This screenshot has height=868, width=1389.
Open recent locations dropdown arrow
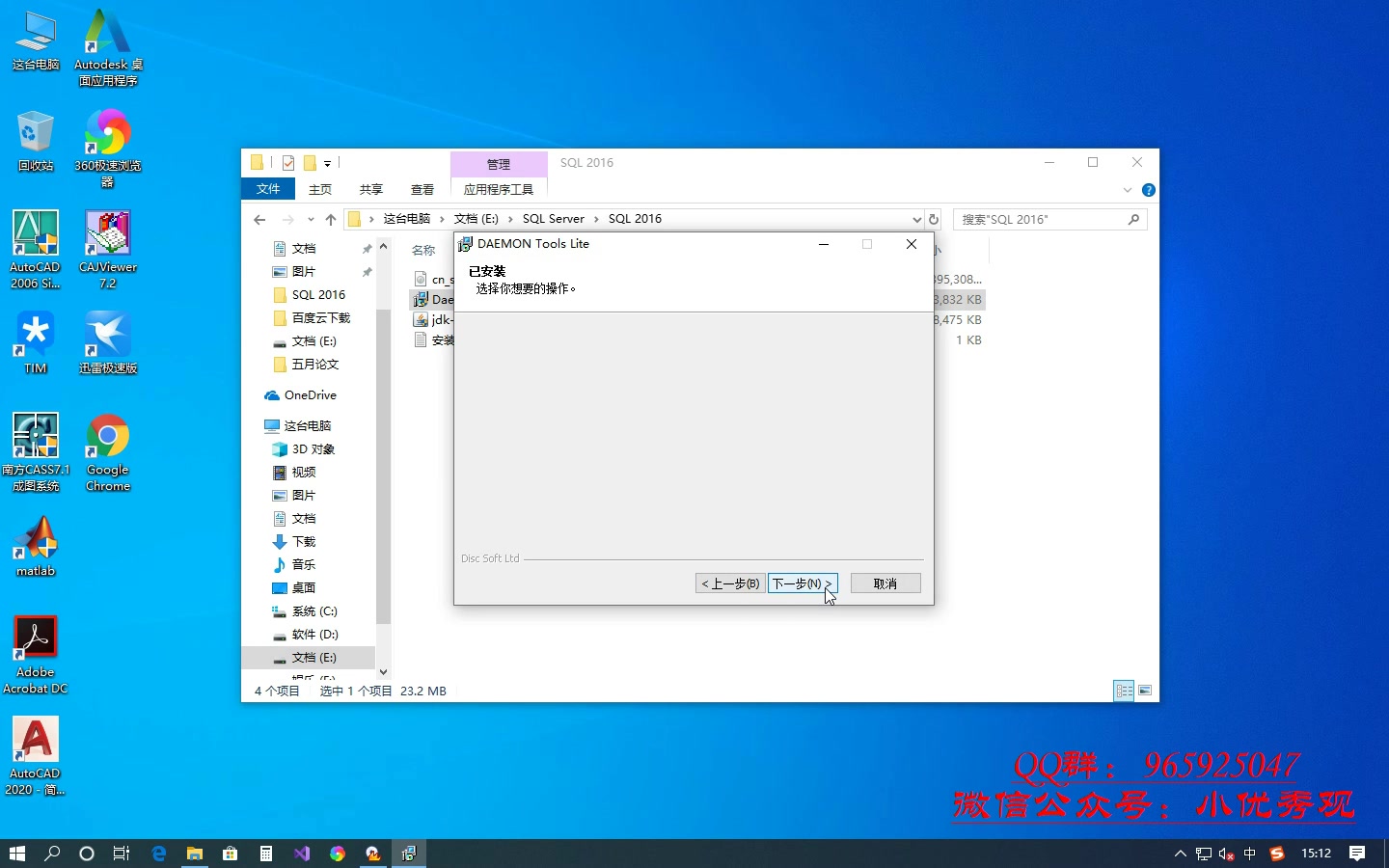tap(311, 220)
